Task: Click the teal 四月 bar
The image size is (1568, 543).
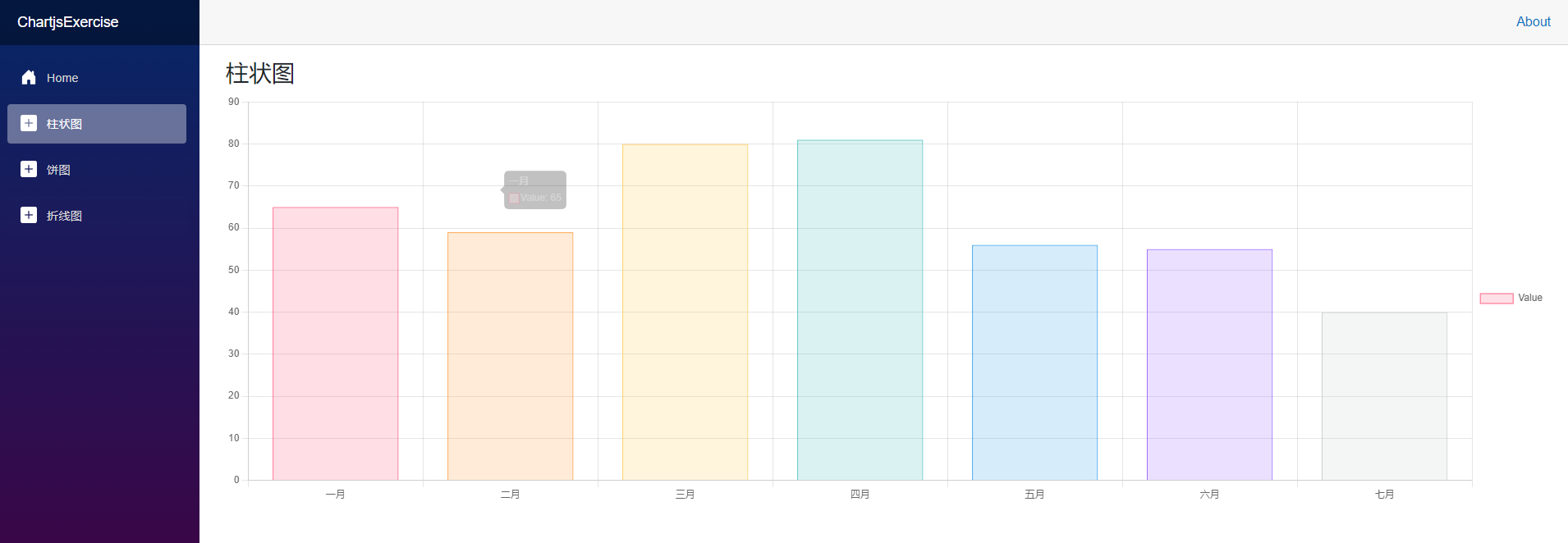Action: pos(860,310)
